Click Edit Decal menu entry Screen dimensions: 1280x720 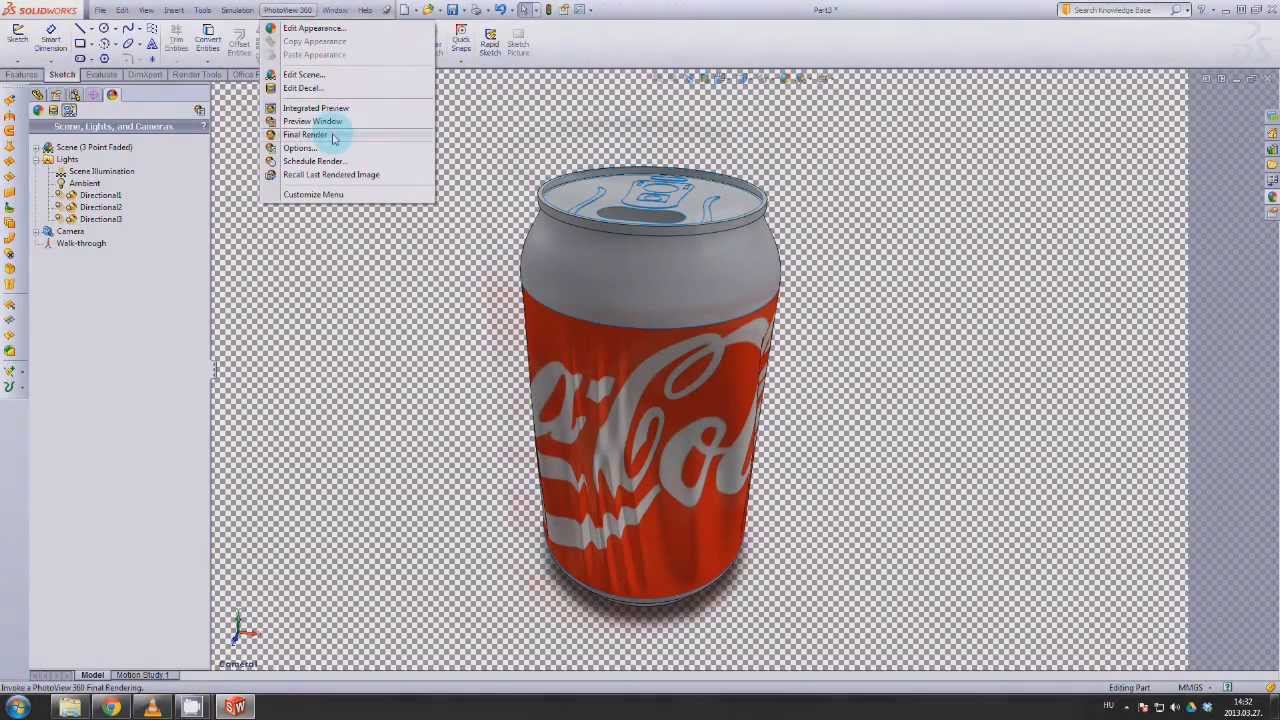pos(302,88)
